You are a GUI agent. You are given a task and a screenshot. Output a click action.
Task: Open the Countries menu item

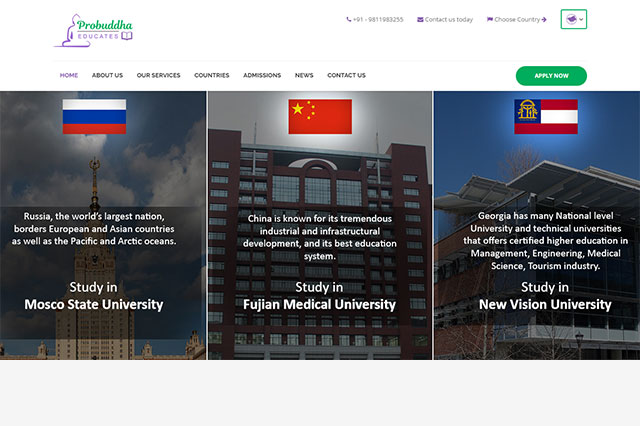coord(212,75)
